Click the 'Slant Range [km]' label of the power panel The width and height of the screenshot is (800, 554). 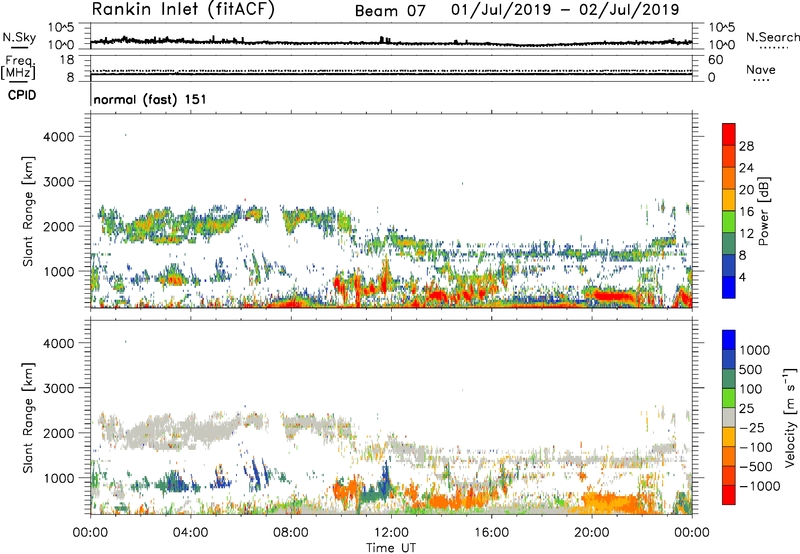coord(28,211)
